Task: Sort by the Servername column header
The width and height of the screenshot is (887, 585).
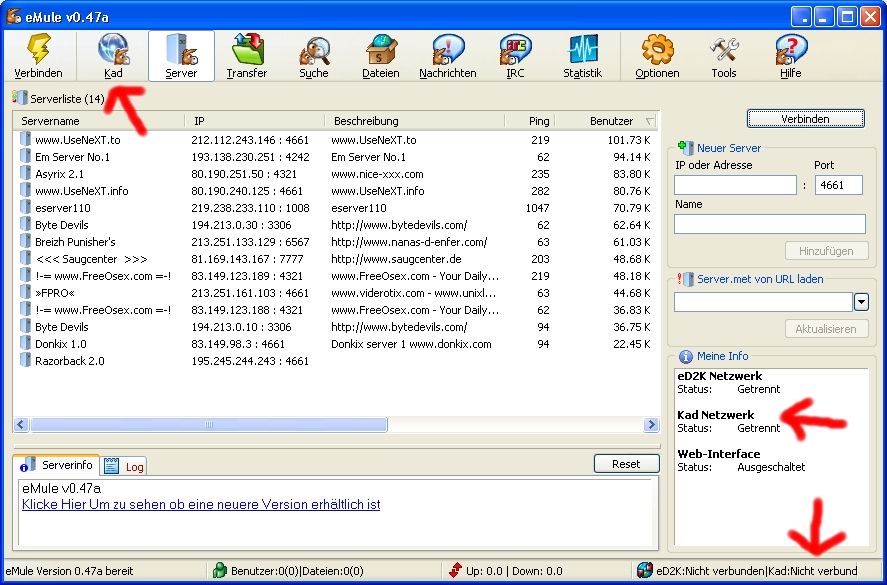Action: [x=99, y=121]
